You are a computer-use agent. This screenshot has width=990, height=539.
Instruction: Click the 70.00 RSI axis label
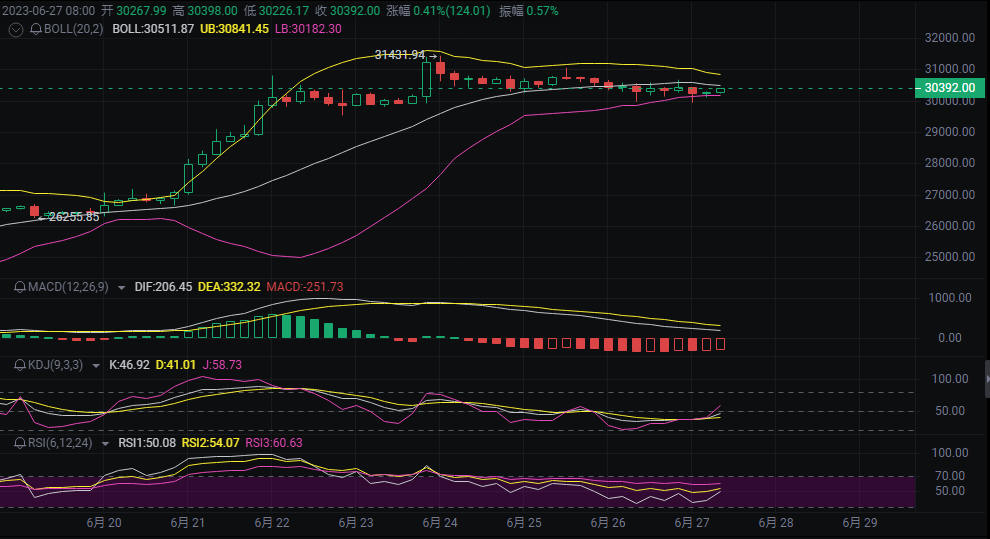click(950, 476)
